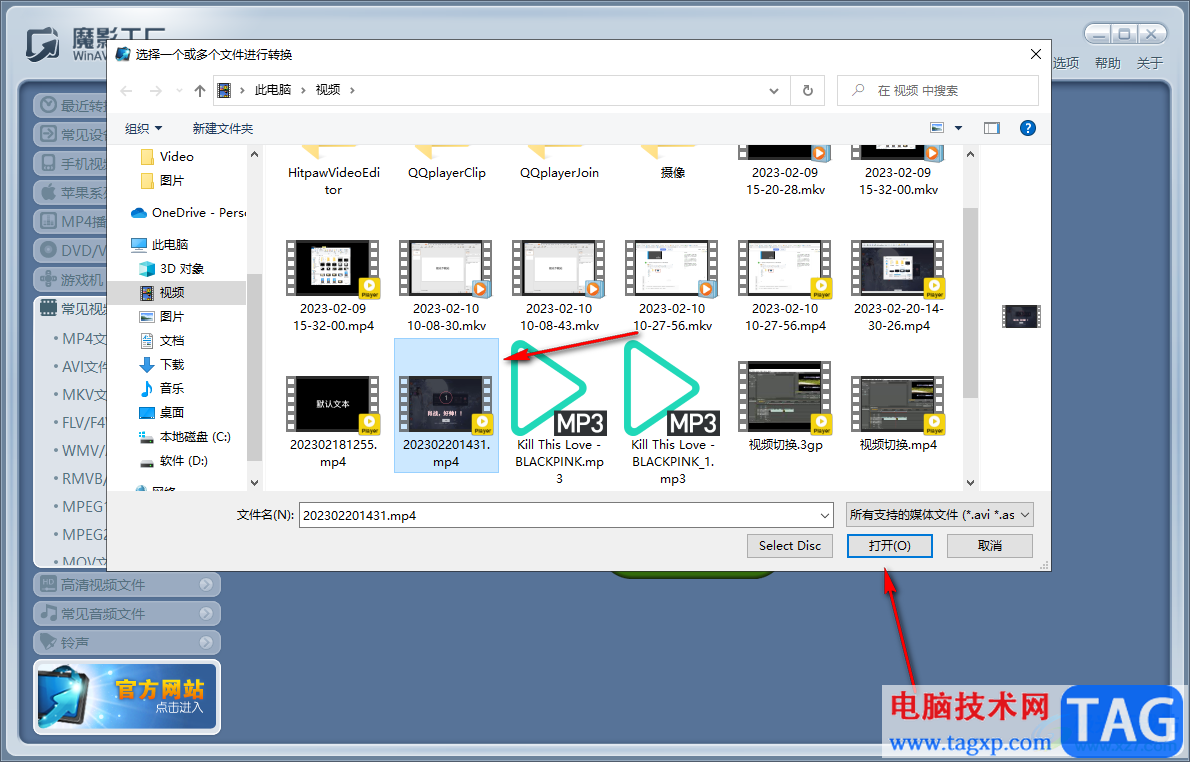Viewport: 1190px width, 762px height.
Task: Select 视频切换.mp4 thumbnail
Action: click(899, 405)
